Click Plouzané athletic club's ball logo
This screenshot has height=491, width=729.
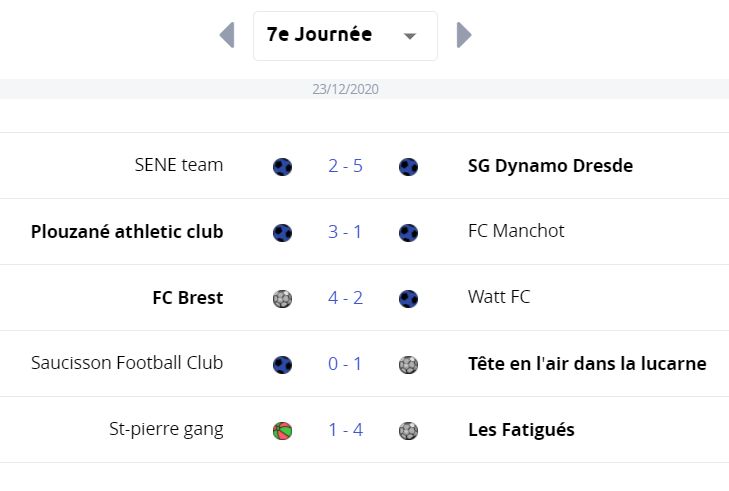point(282,232)
